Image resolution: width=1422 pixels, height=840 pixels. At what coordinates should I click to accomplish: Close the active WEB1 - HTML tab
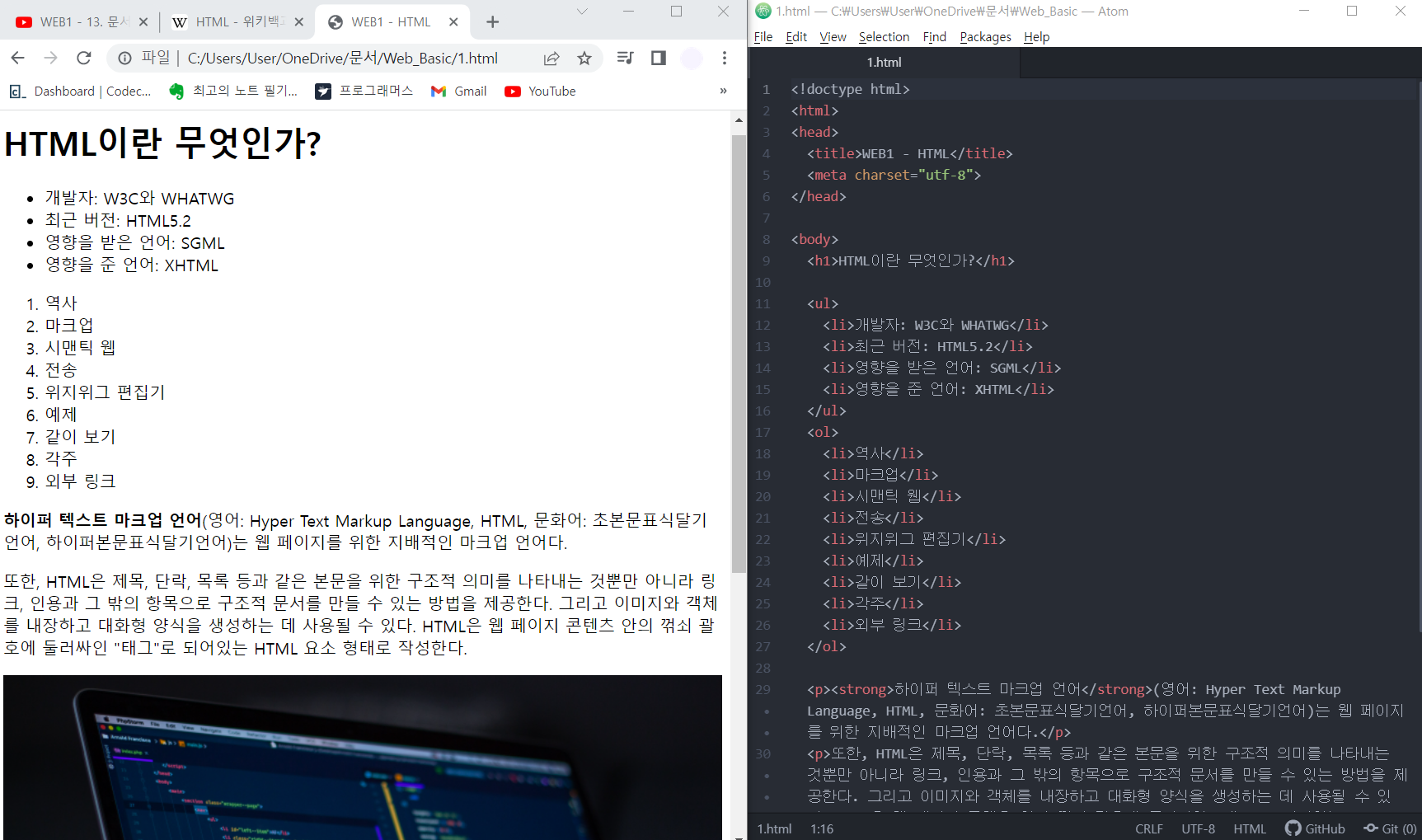[453, 22]
